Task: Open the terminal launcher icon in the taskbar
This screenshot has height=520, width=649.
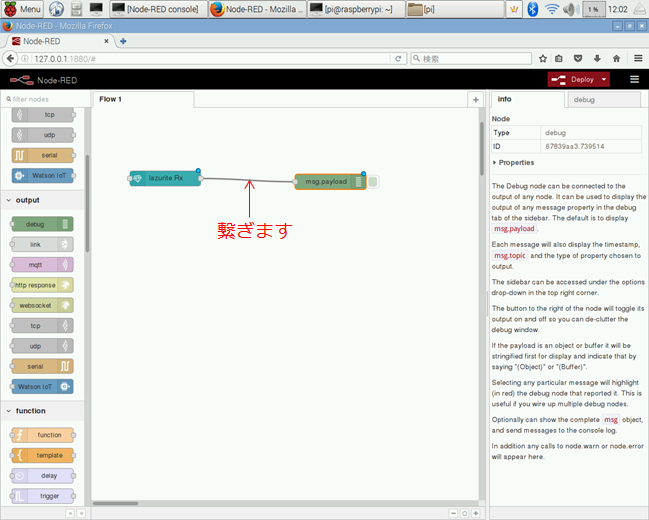Action: (96, 9)
